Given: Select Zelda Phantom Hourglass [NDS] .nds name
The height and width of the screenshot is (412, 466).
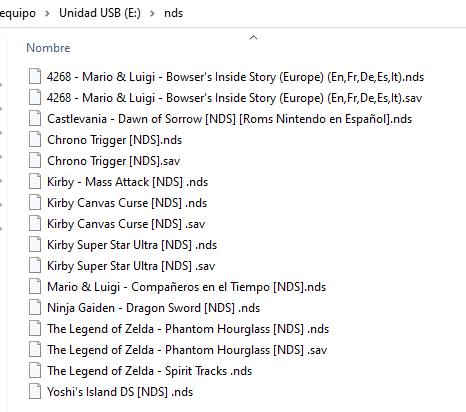Looking at the screenshot, I should coord(188,329).
